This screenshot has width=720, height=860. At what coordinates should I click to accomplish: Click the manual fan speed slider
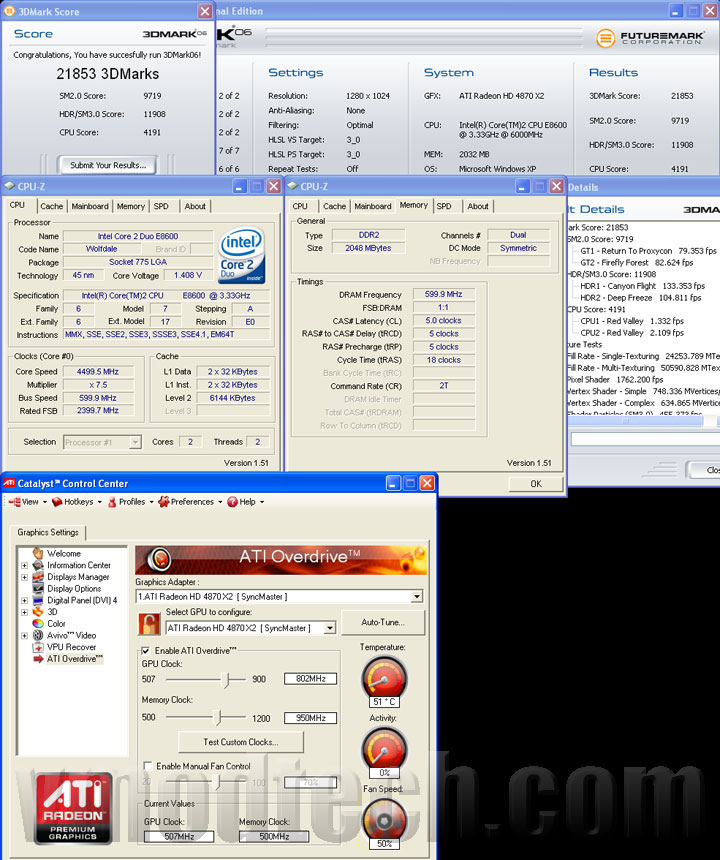217,782
